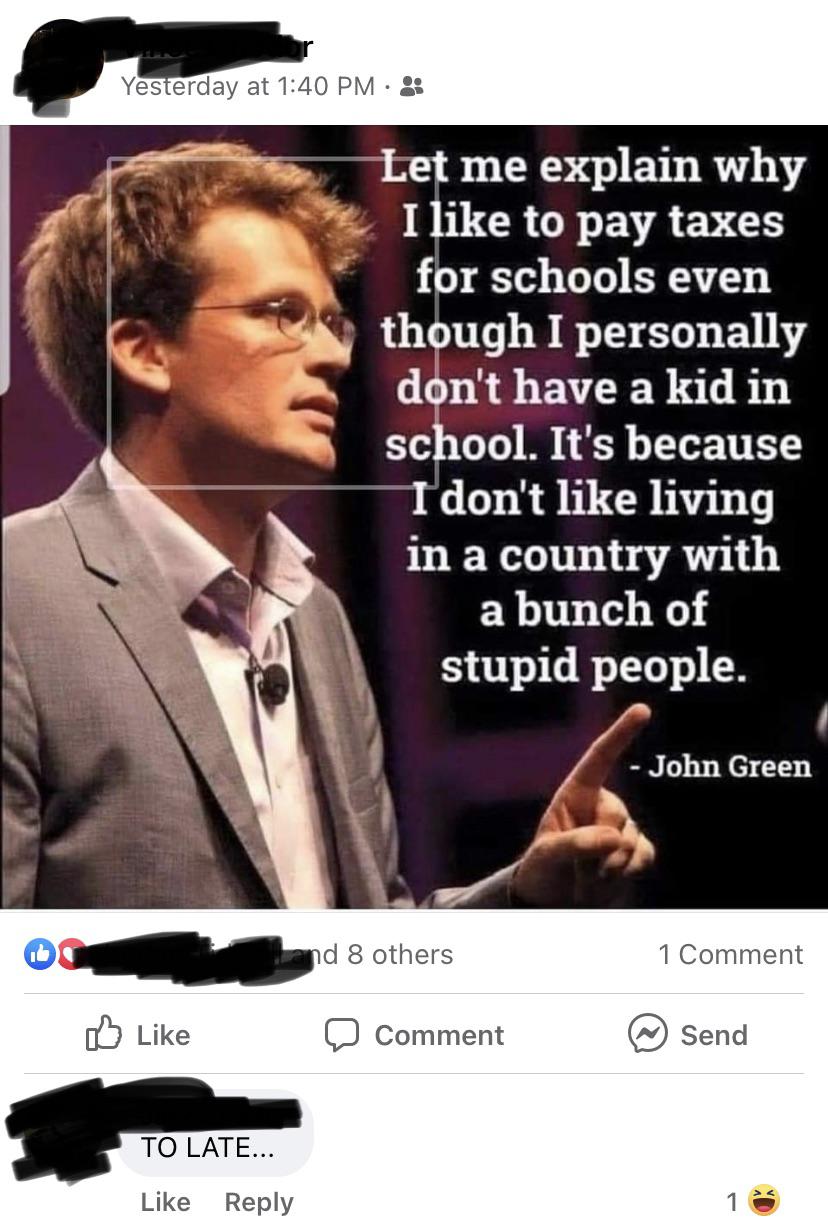Tap the Send button label

click(714, 1035)
